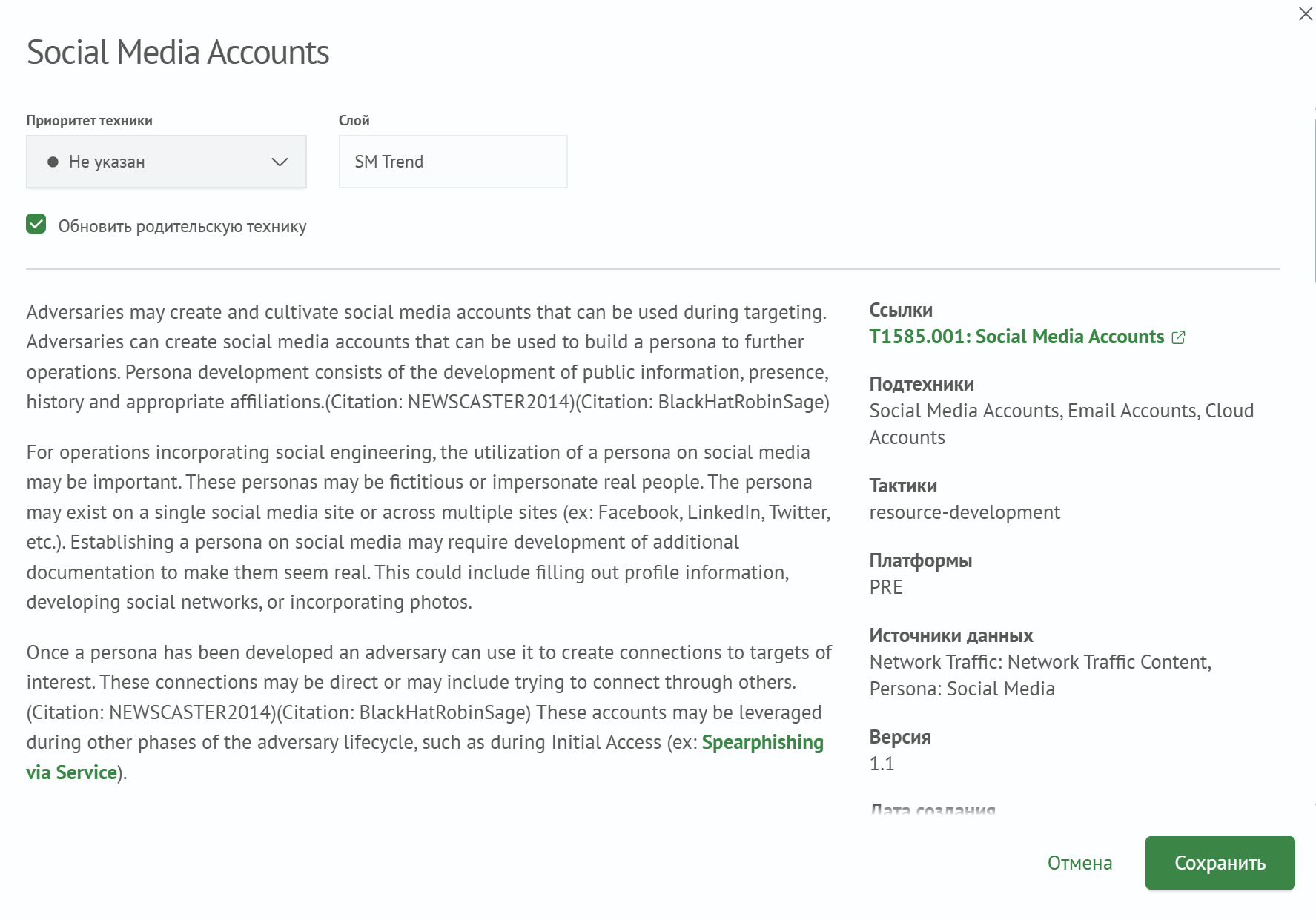
Task: Click the 'Обновить родительскую технику' label text
Action: pos(182,227)
